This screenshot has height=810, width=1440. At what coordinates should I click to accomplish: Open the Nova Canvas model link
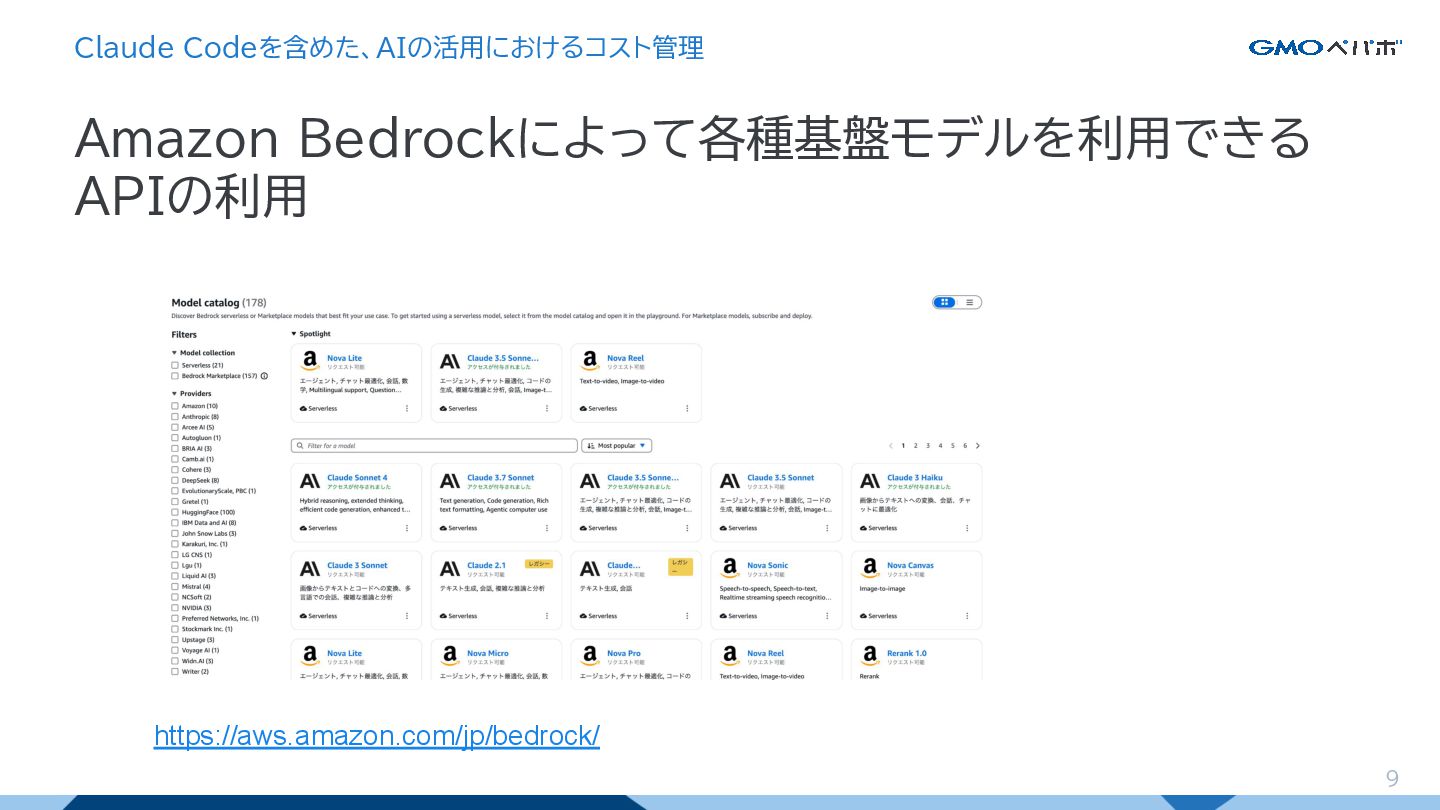tap(910, 566)
